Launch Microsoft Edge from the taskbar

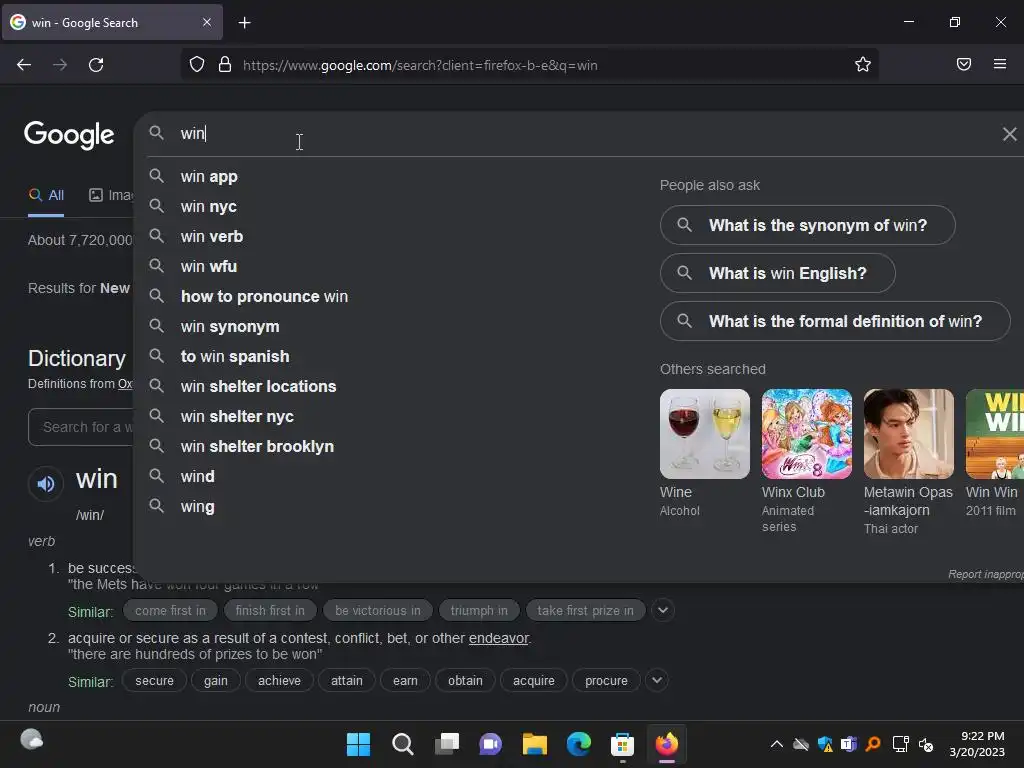click(579, 744)
